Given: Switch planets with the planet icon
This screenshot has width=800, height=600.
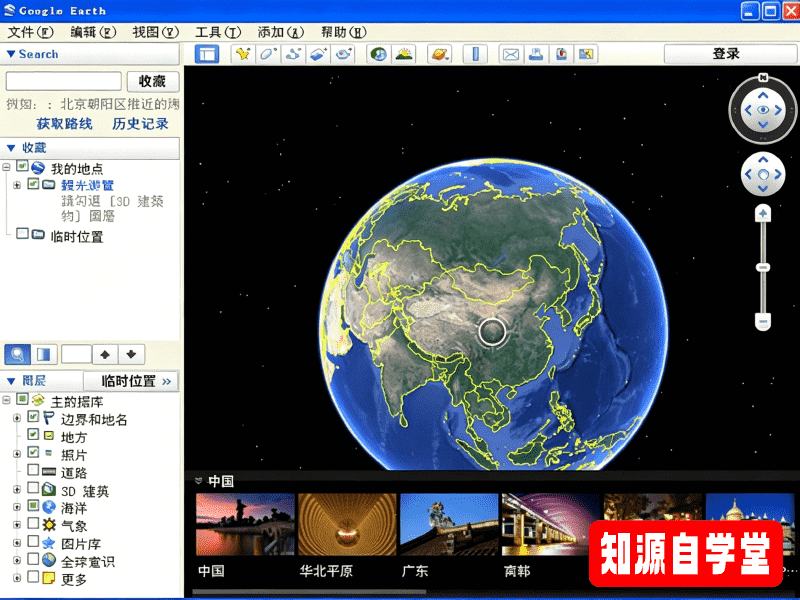Looking at the screenshot, I should 439,54.
